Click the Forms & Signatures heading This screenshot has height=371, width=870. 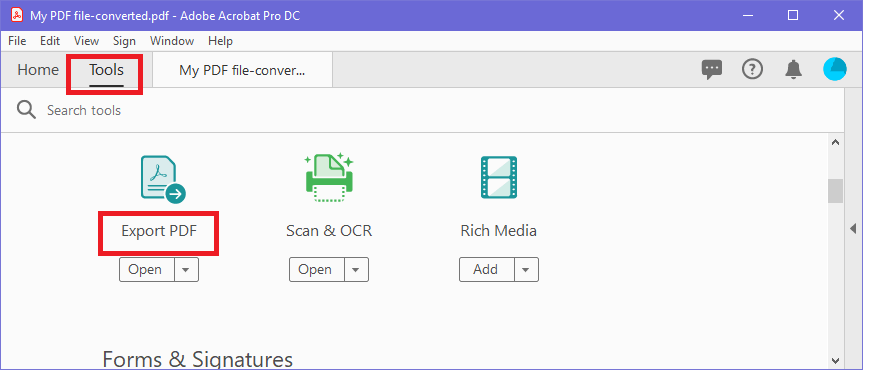point(198,359)
